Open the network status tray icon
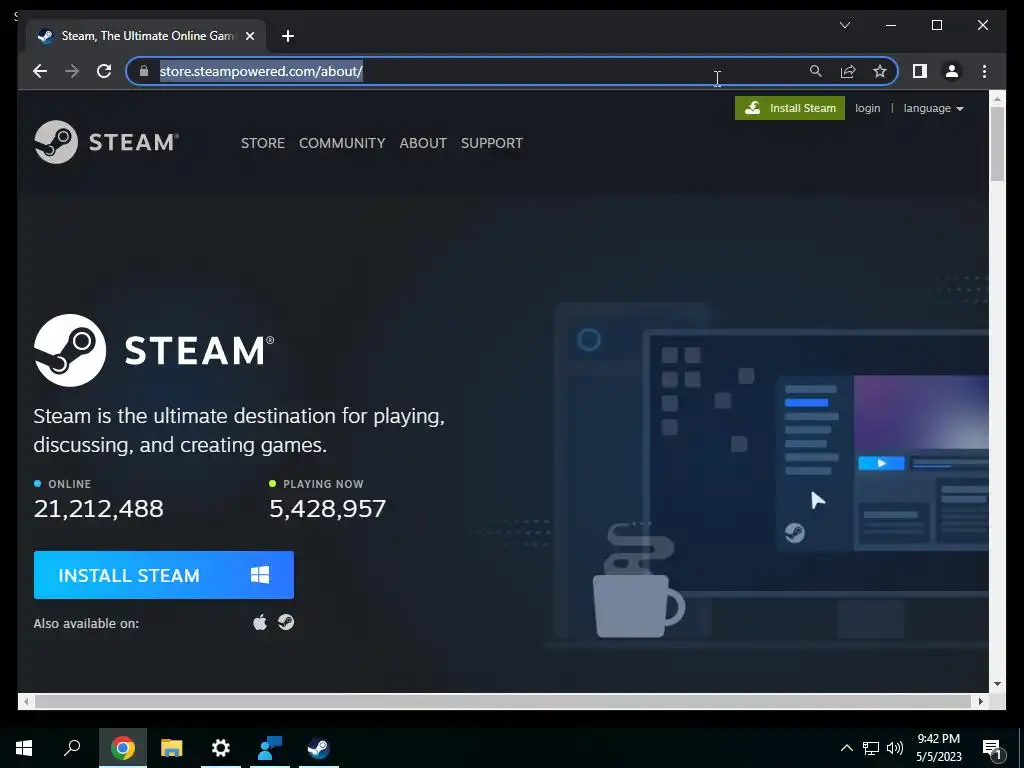This screenshot has height=768, width=1024. [x=871, y=748]
